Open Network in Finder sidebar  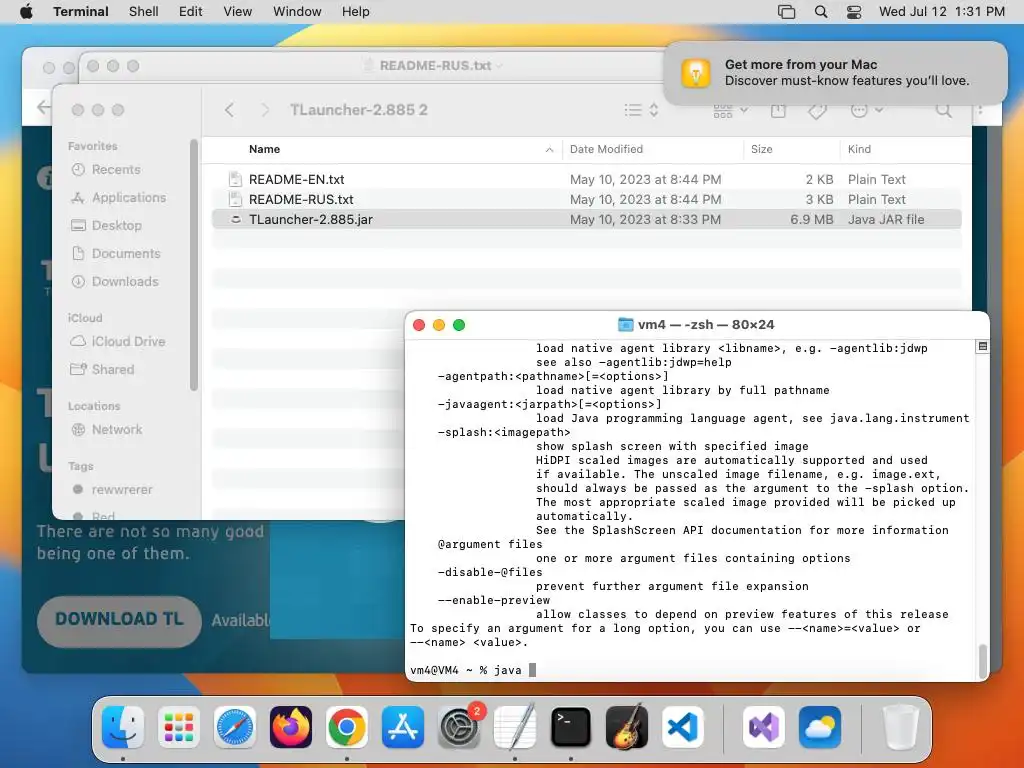[106, 430]
